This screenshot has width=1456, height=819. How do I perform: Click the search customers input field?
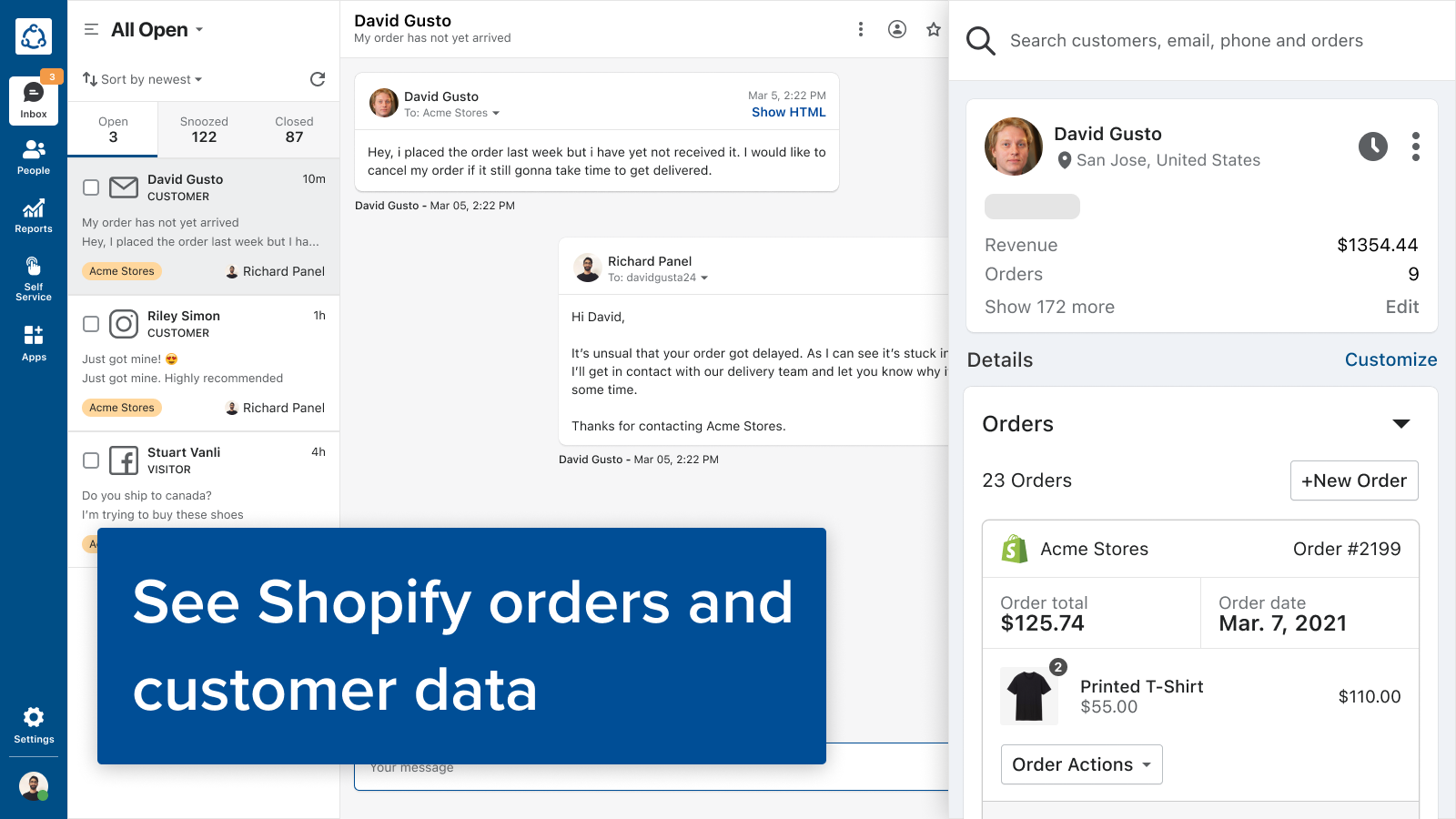point(1187,40)
